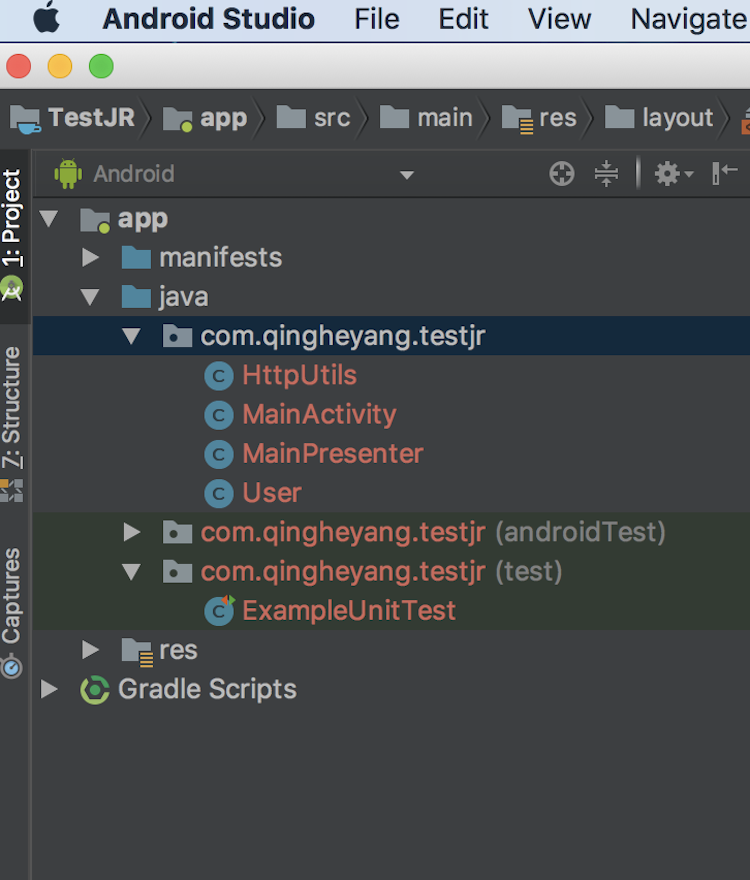Collapse the app module node

49,218
